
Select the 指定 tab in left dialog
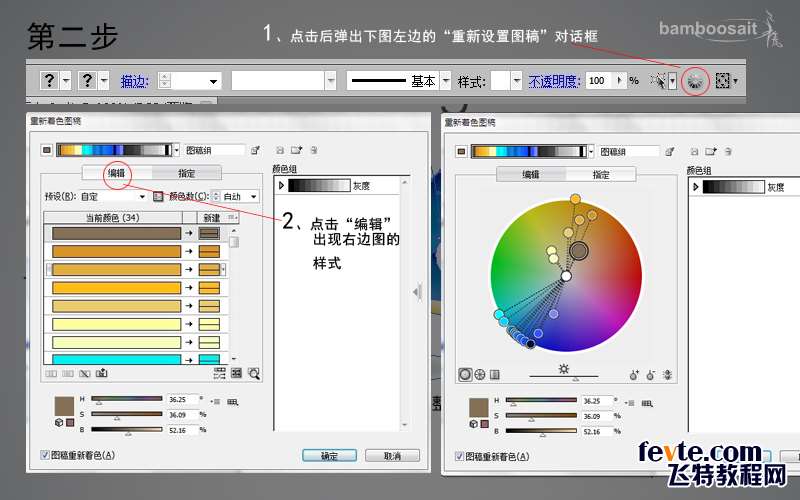(x=186, y=173)
